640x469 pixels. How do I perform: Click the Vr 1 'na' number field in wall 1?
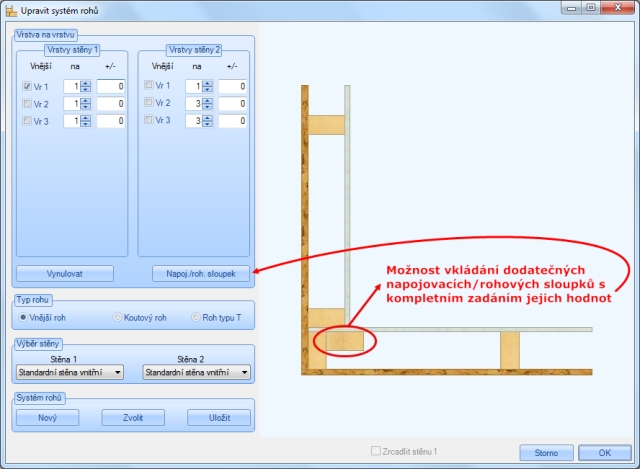tap(72, 86)
